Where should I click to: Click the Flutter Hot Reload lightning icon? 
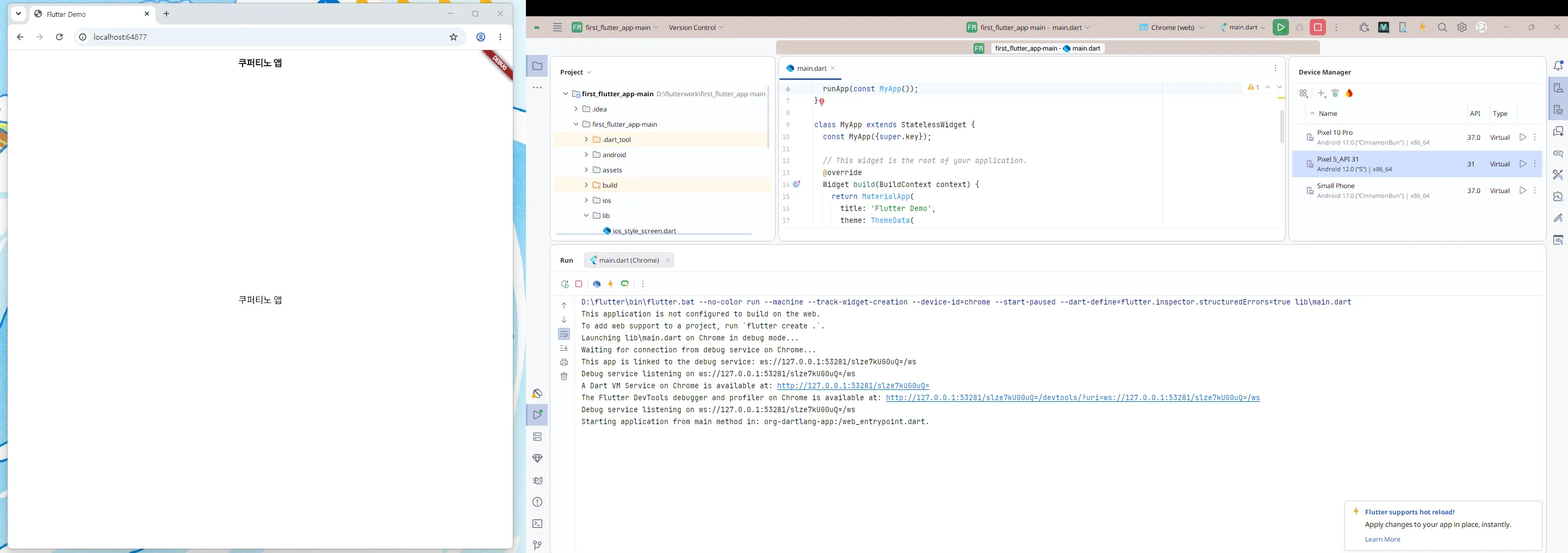tap(611, 284)
